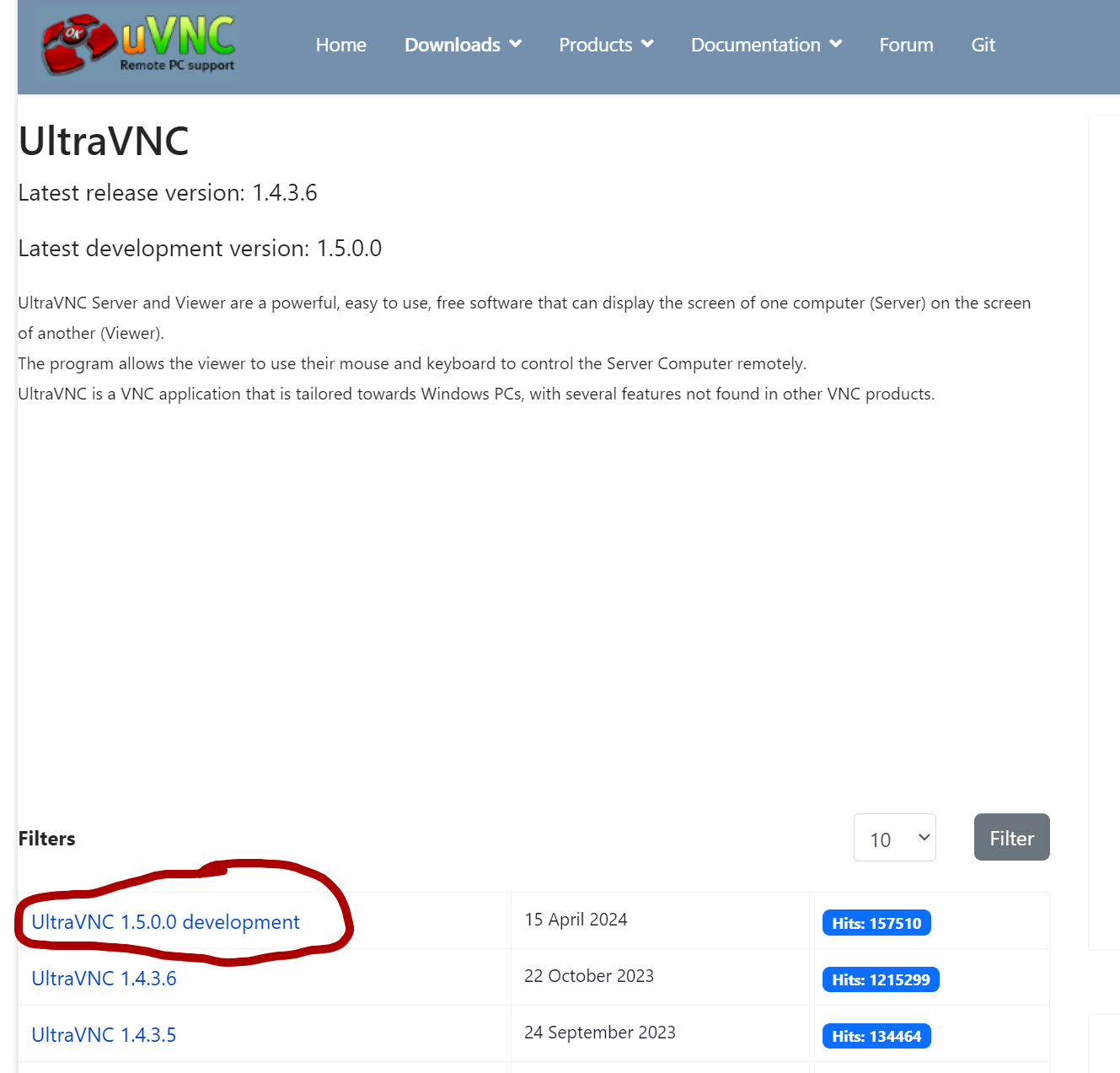Click the Hits: 157510 badge
The height and width of the screenshot is (1073, 1120).
pyautogui.click(x=876, y=923)
